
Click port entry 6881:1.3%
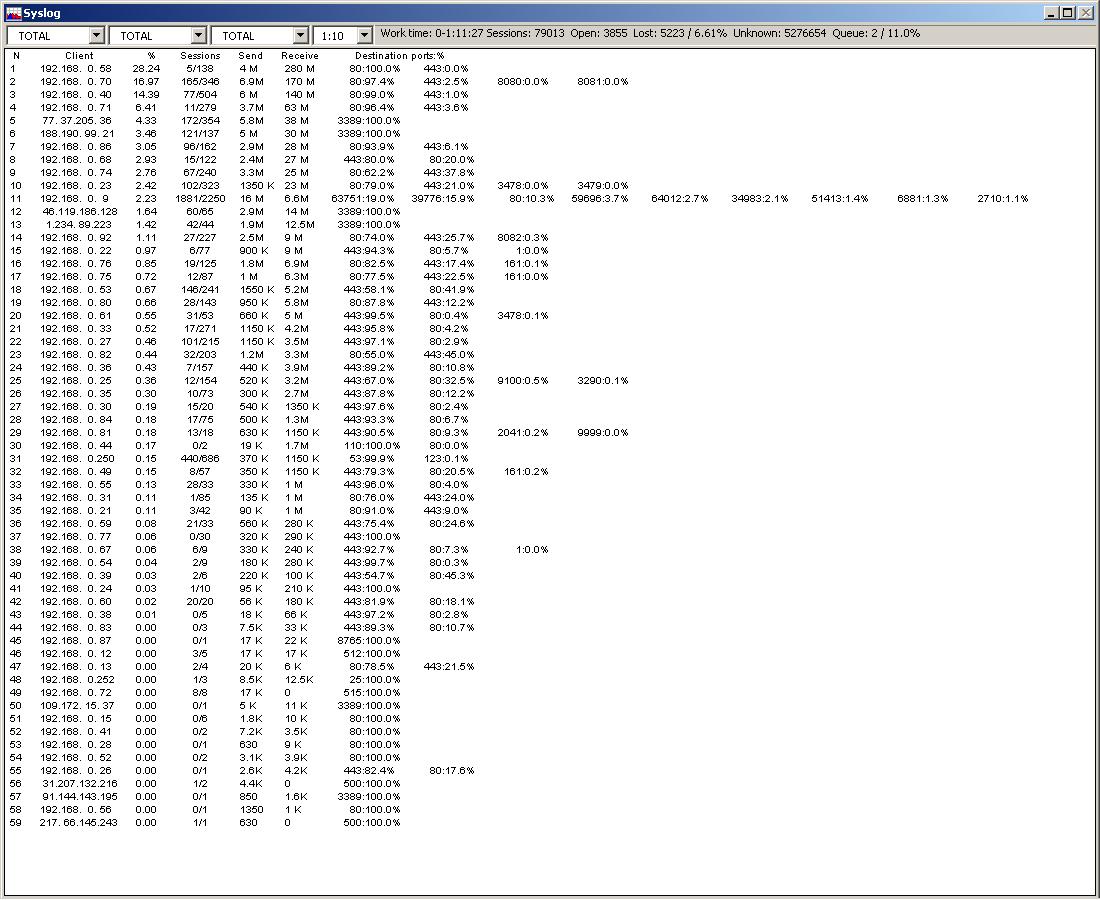[923, 199]
